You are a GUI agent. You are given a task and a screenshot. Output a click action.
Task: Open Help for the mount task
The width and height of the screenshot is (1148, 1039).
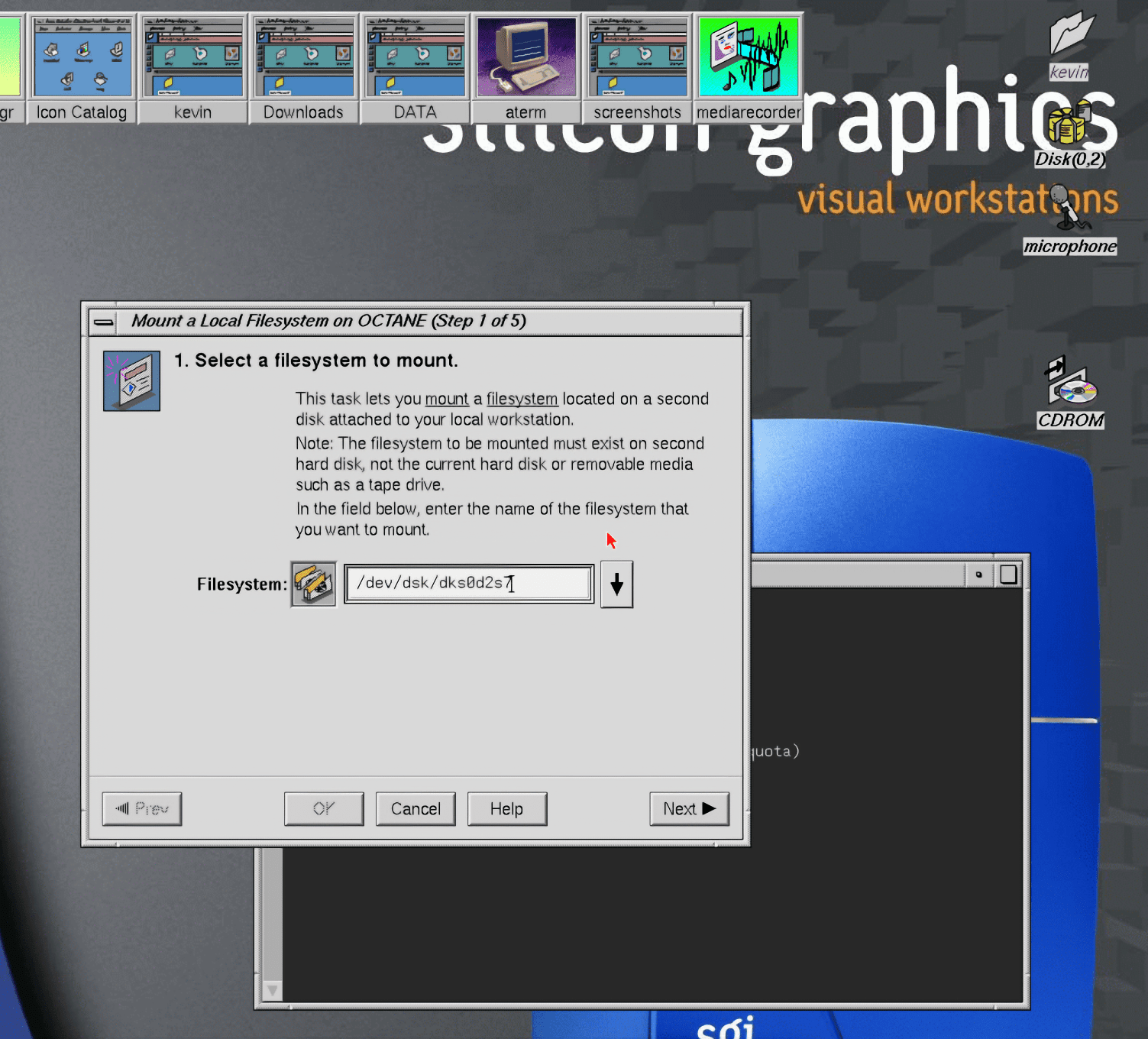(506, 808)
